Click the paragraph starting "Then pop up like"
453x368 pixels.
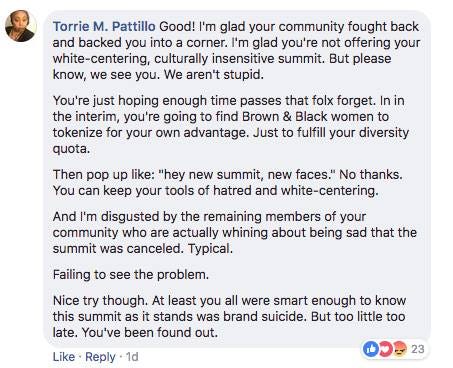[228, 183]
